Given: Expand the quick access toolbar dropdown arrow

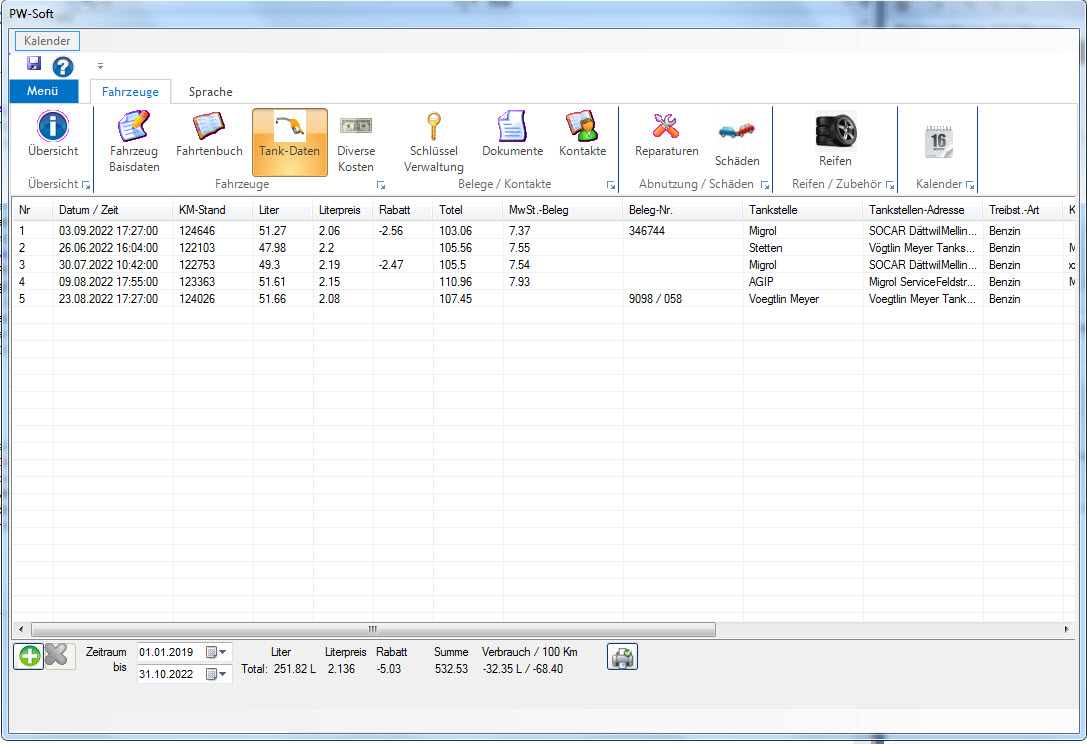Looking at the screenshot, I should click(100, 67).
